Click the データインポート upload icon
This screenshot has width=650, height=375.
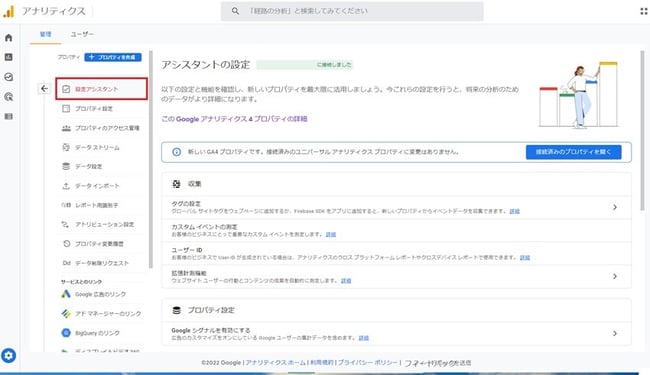coord(66,186)
